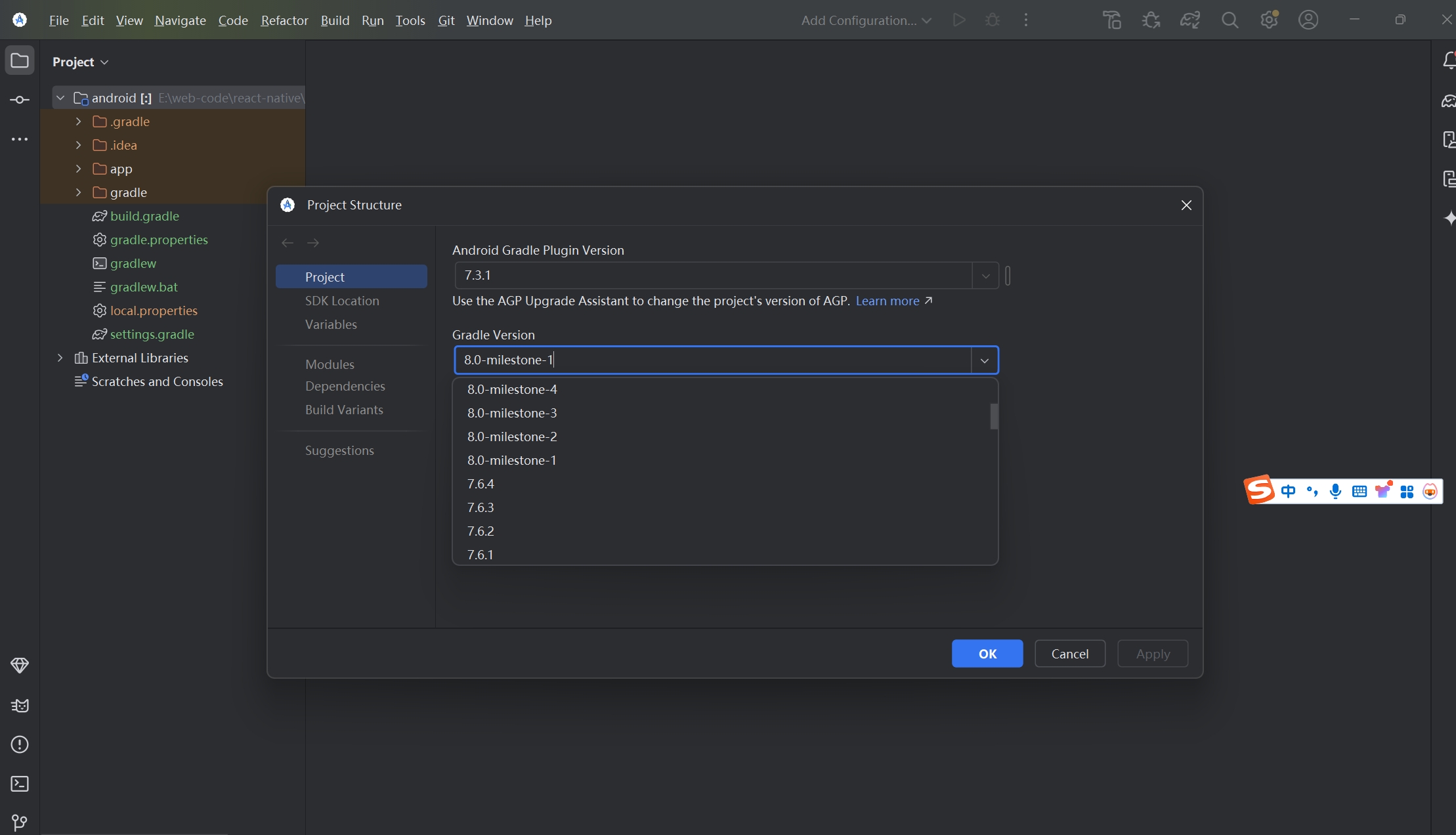Click into the Gradle Version text field

click(x=713, y=360)
